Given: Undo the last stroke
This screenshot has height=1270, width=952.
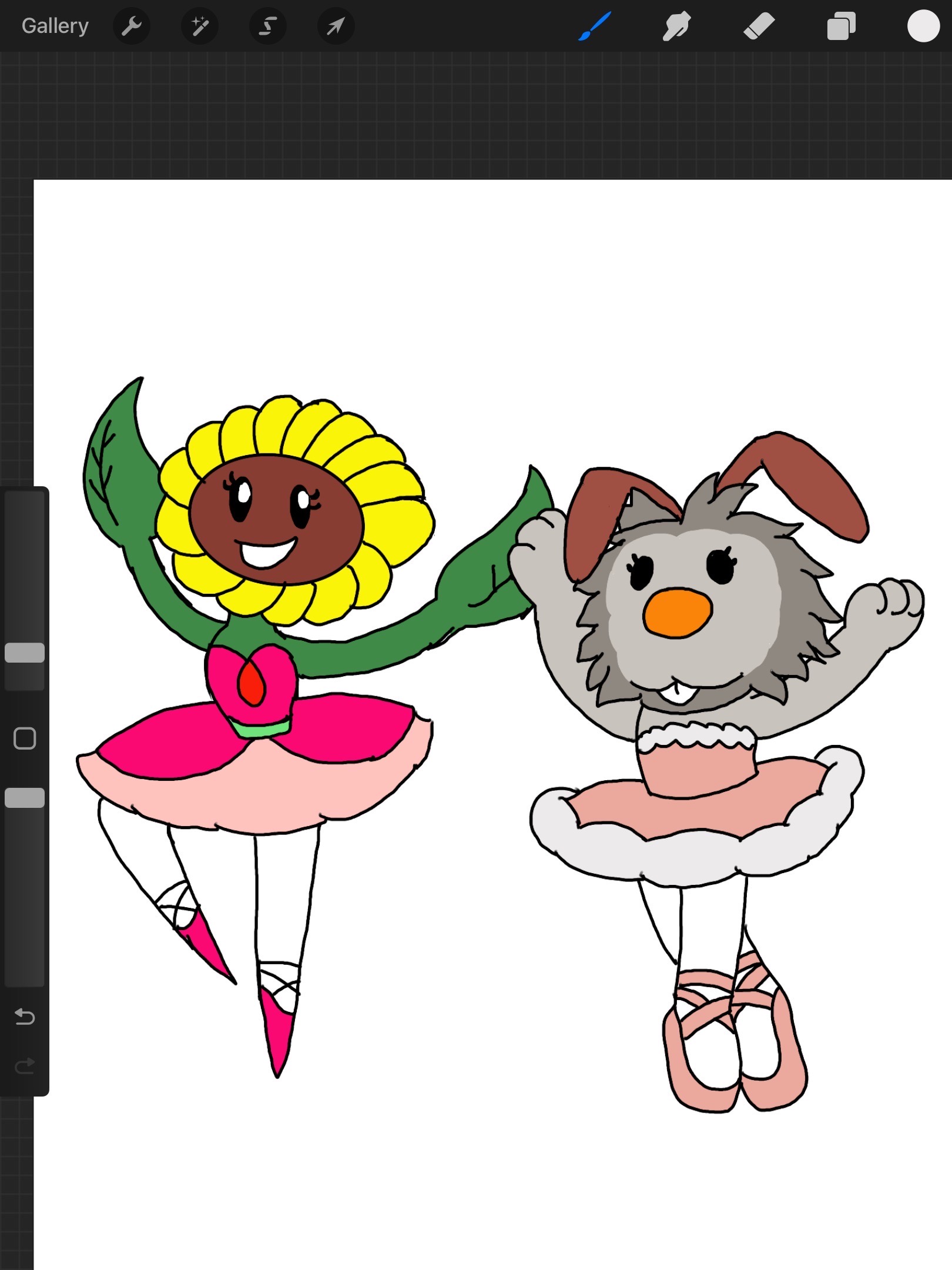Looking at the screenshot, I should click(25, 1016).
